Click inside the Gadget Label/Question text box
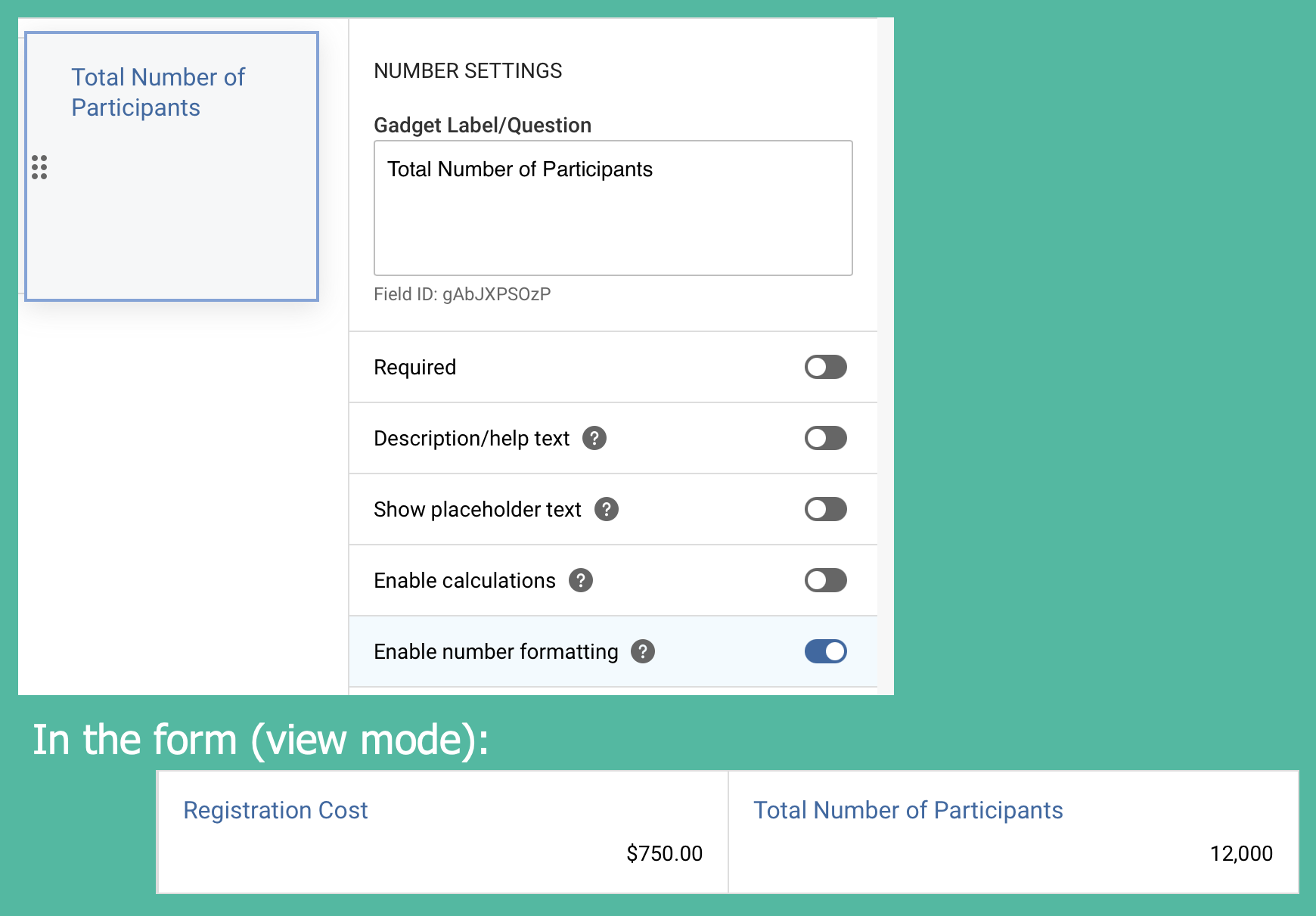 pyautogui.click(x=613, y=208)
